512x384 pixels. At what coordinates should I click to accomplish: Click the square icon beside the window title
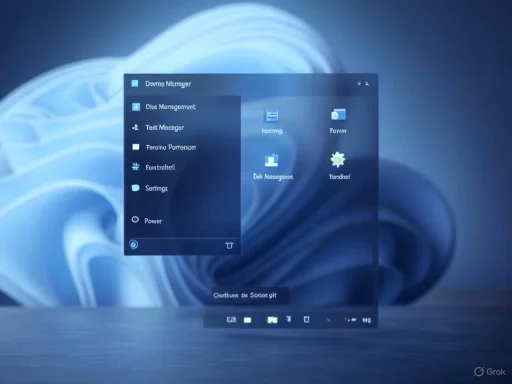135,83
